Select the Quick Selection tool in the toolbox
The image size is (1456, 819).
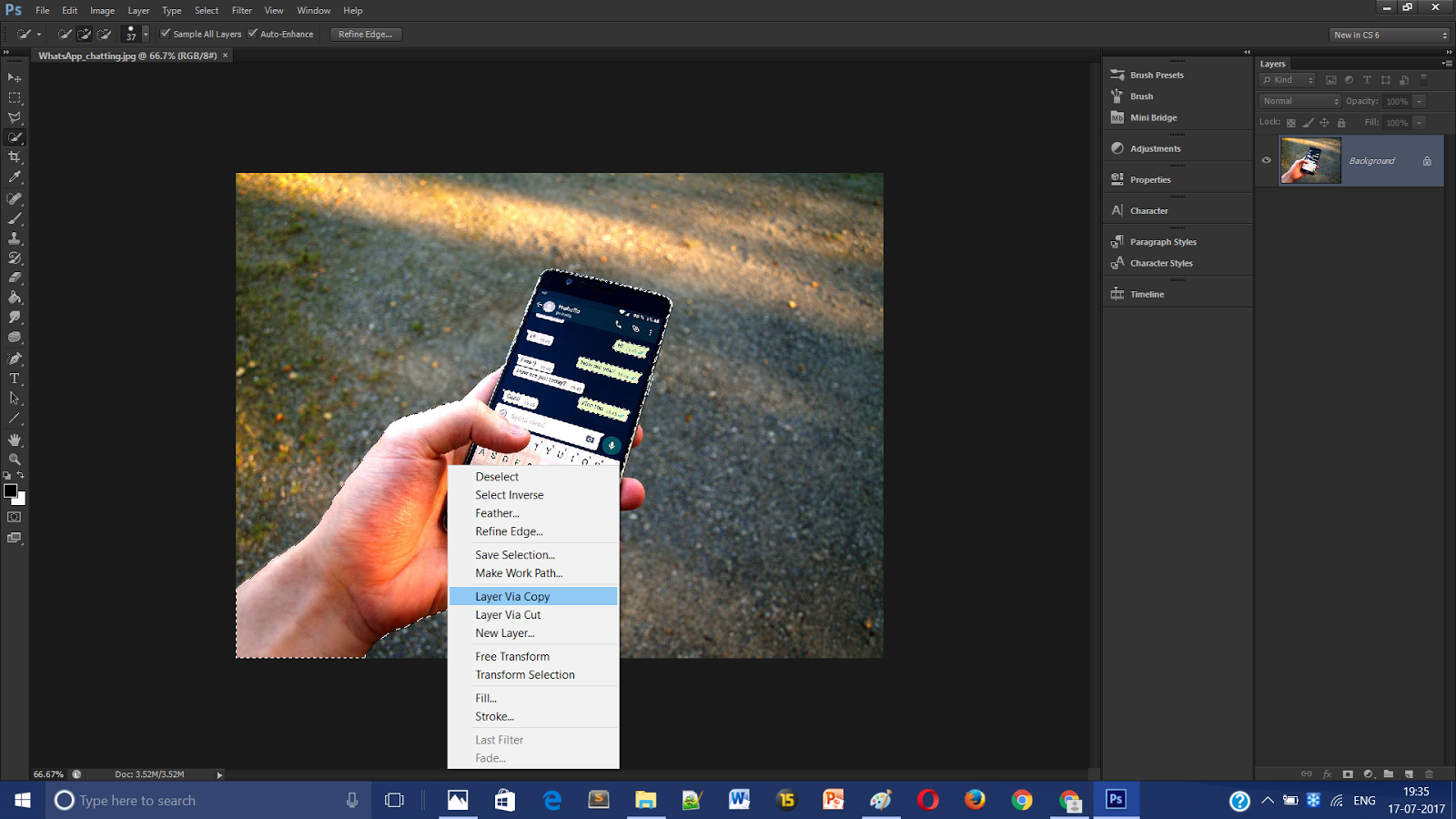(x=15, y=137)
